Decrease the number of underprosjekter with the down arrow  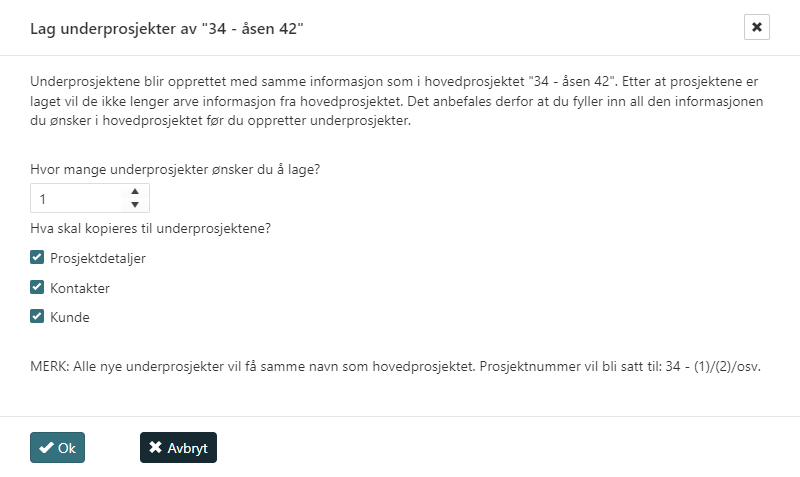135,205
